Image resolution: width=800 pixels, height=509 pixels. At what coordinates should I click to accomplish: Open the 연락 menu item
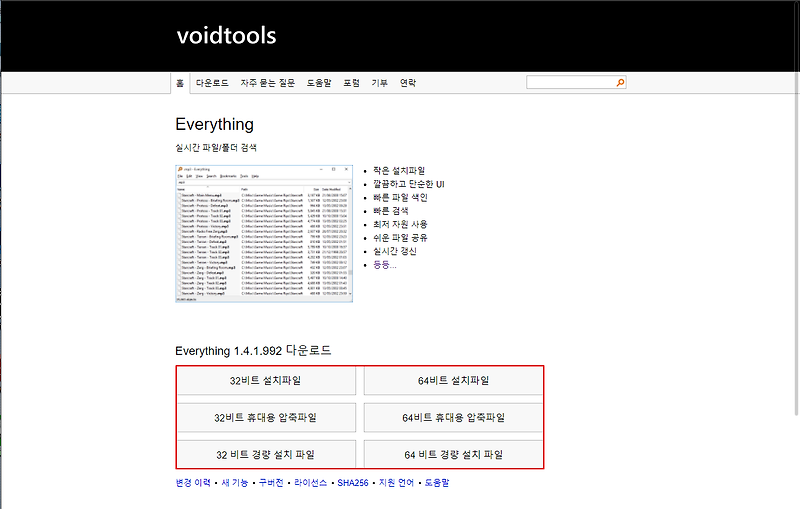click(x=408, y=83)
